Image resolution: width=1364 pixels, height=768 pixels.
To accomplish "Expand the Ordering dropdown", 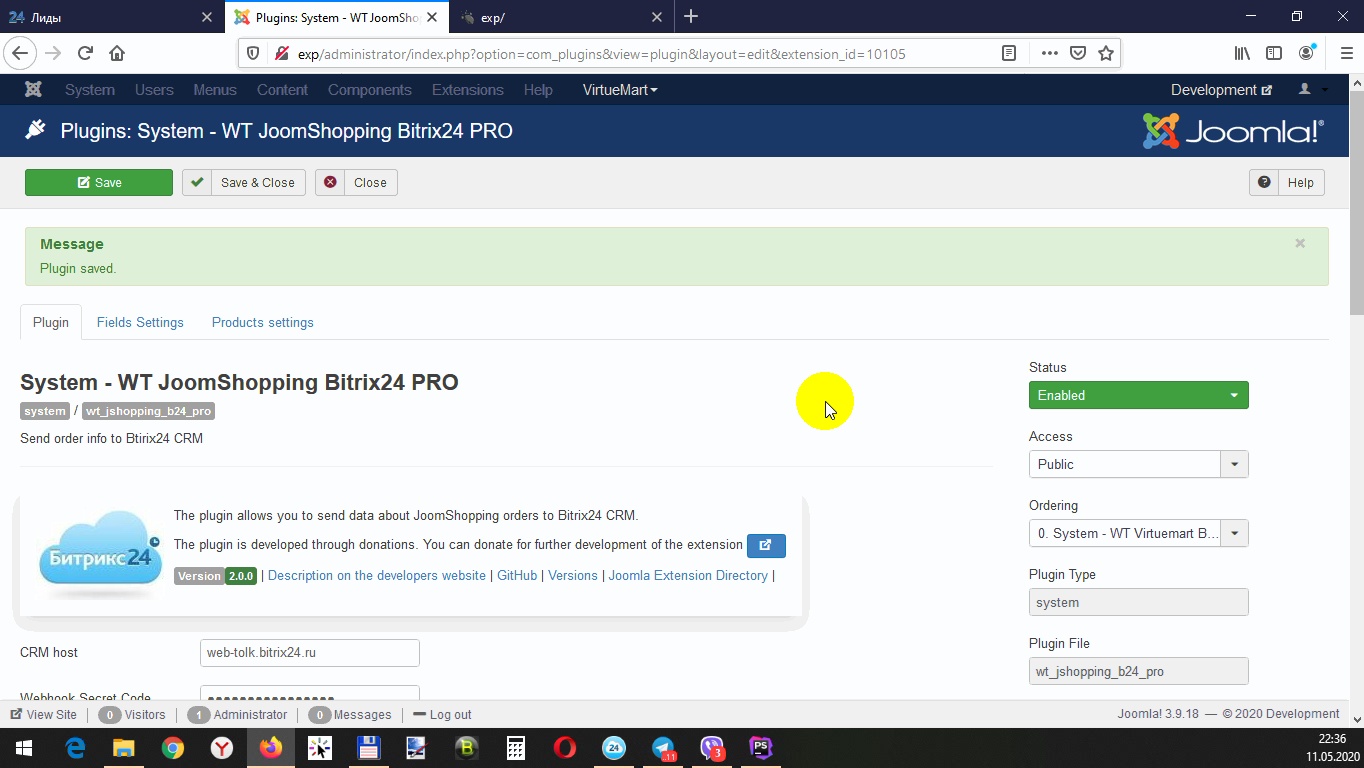I will [1138, 533].
